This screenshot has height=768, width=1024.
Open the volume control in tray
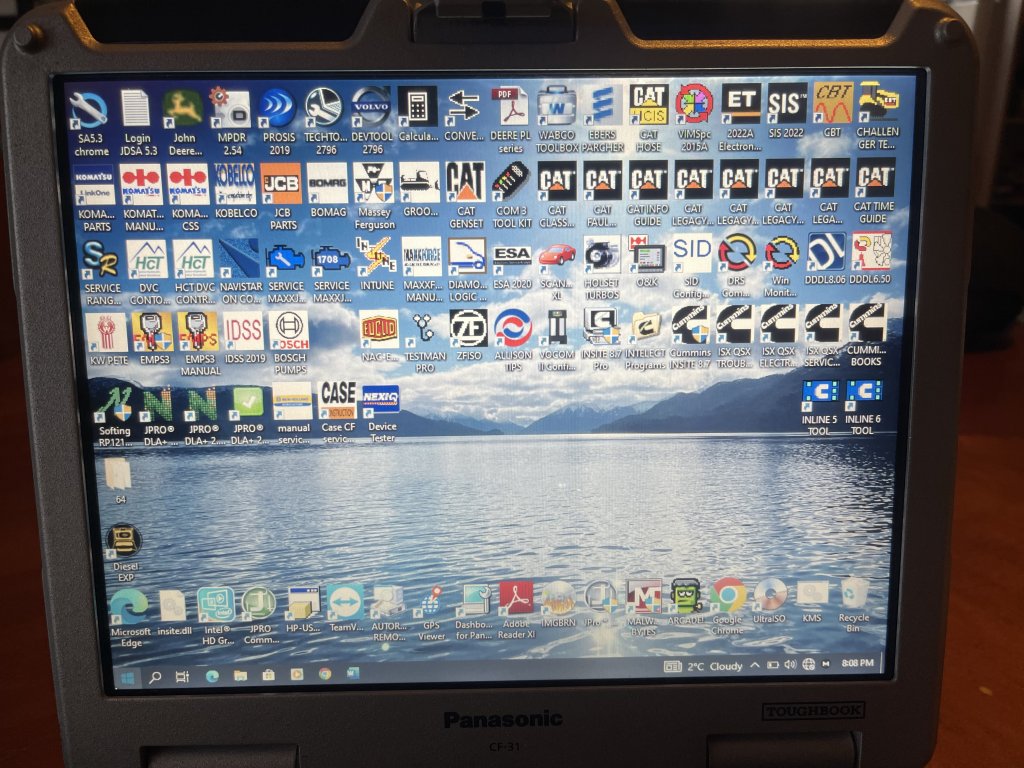(x=790, y=665)
